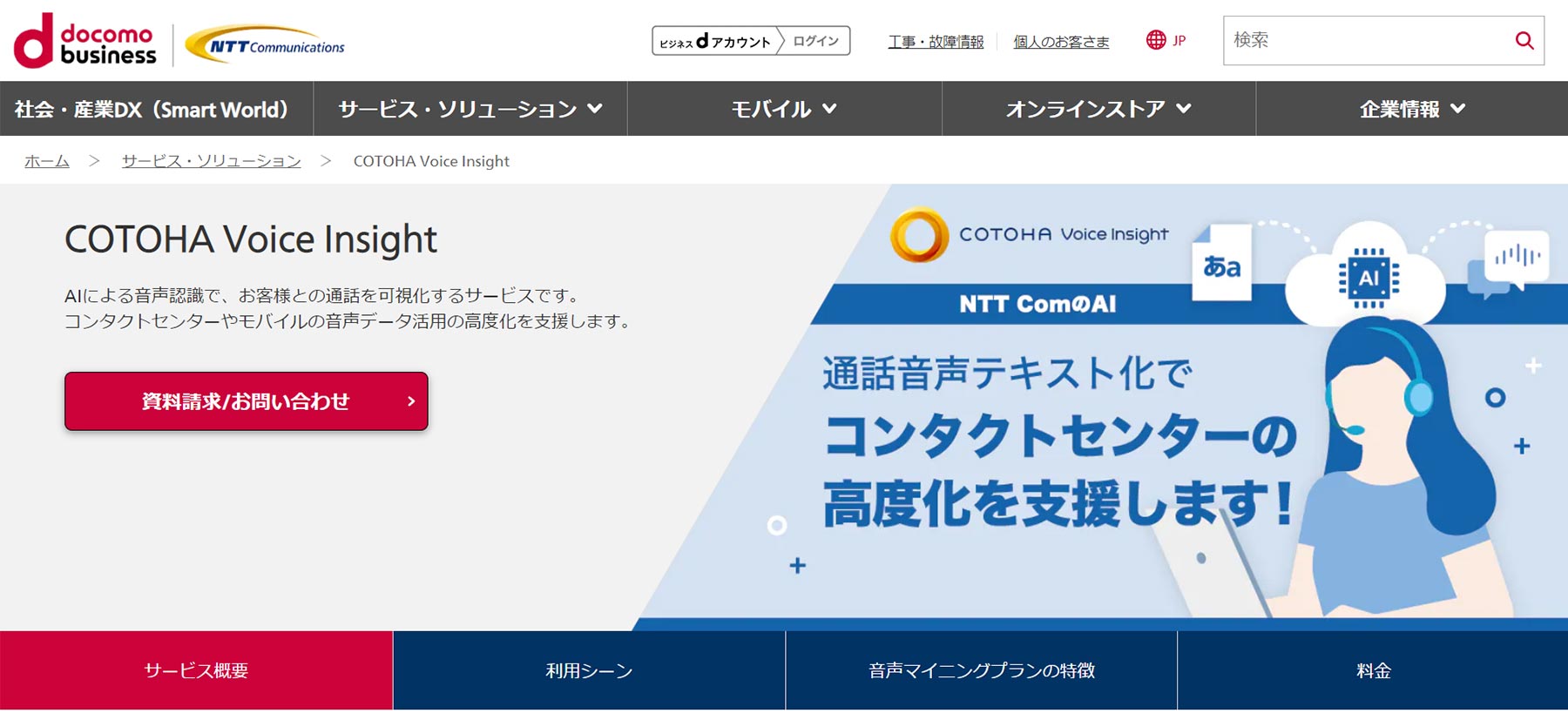Select the サービス概要 tab
This screenshot has width=1568, height=713.
tap(196, 670)
